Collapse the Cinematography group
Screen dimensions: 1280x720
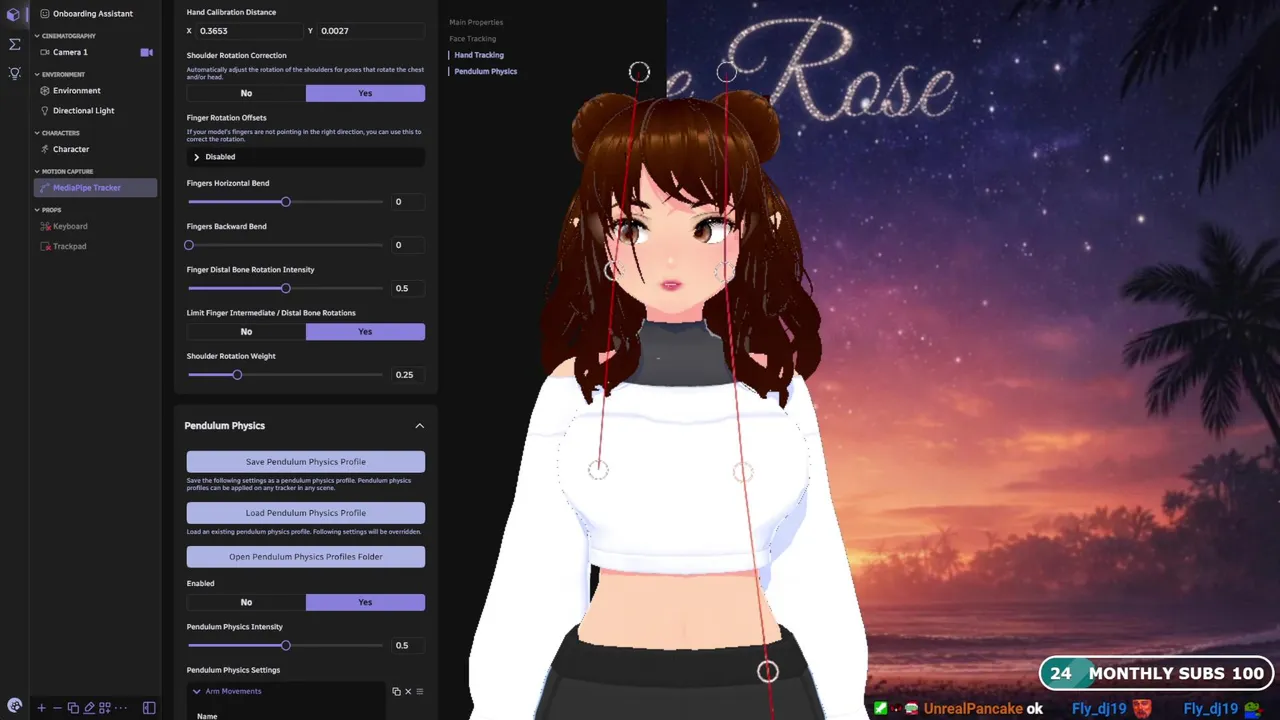click(38, 36)
